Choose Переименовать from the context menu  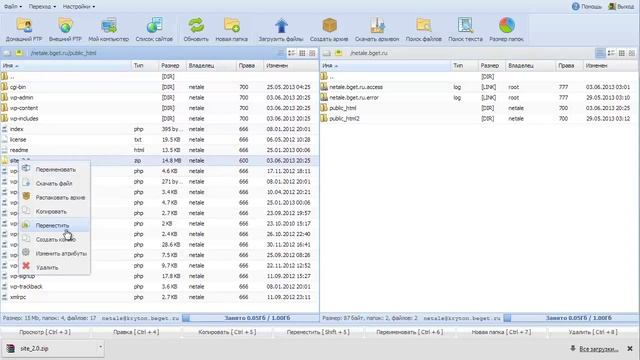[x=56, y=169]
